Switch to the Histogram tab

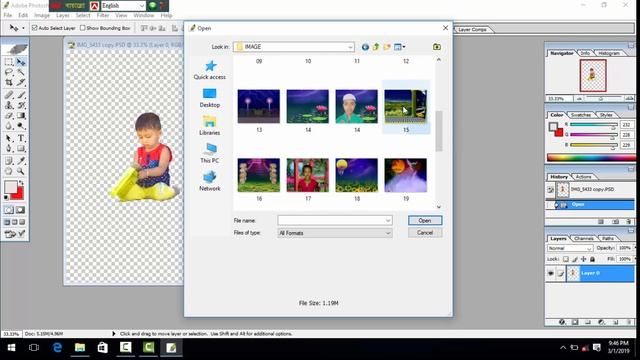pos(609,53)
